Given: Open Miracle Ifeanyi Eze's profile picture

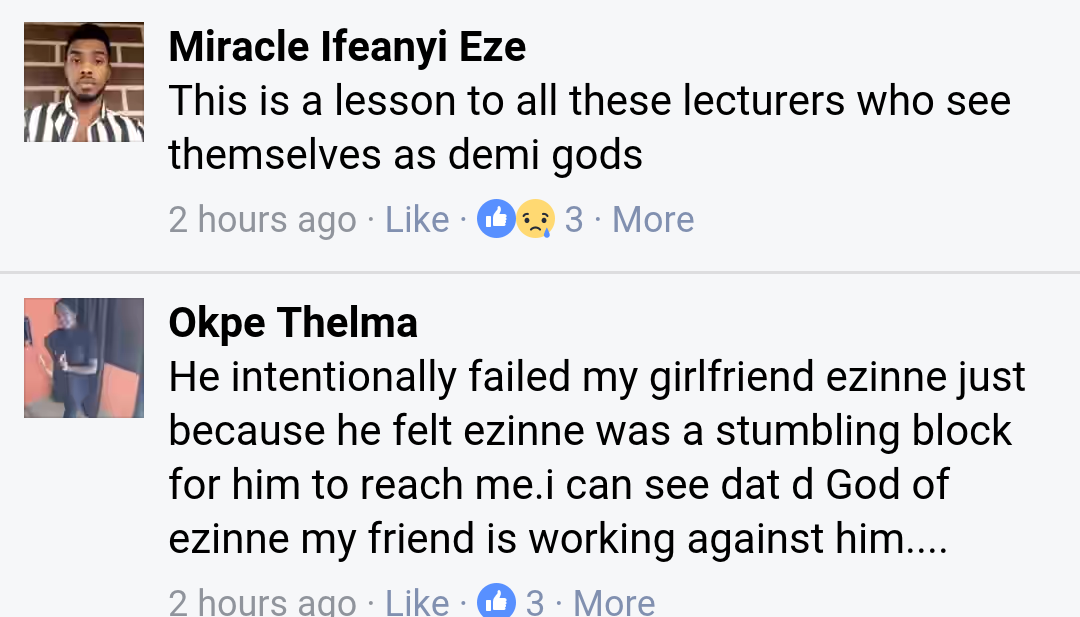Looking at the screenshot, I should 84,82.
